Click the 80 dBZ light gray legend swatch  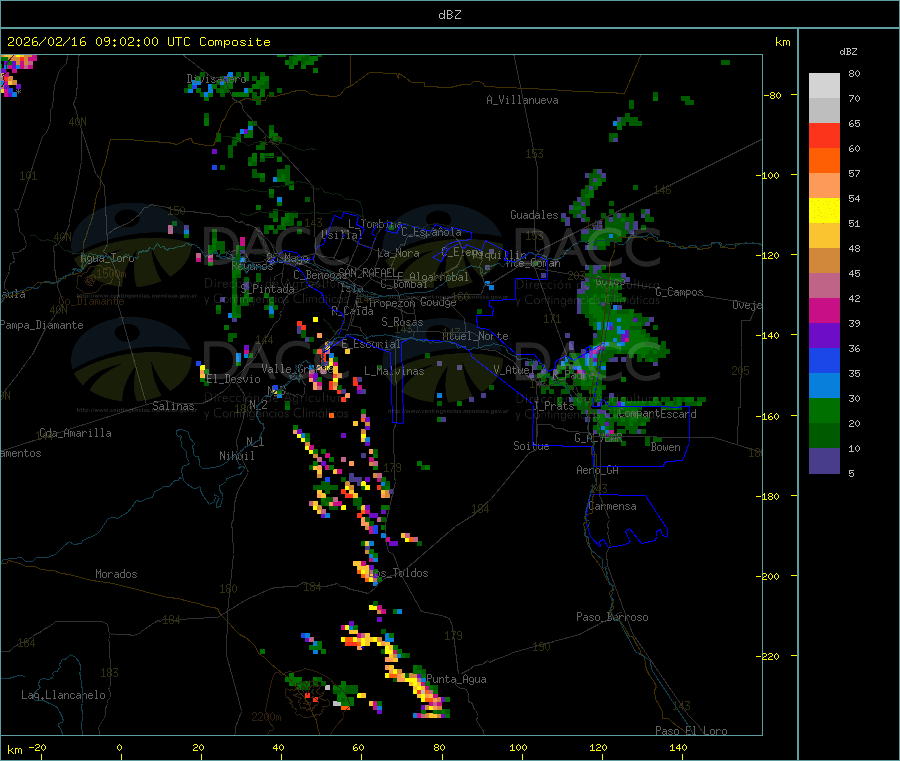(824, 86)
